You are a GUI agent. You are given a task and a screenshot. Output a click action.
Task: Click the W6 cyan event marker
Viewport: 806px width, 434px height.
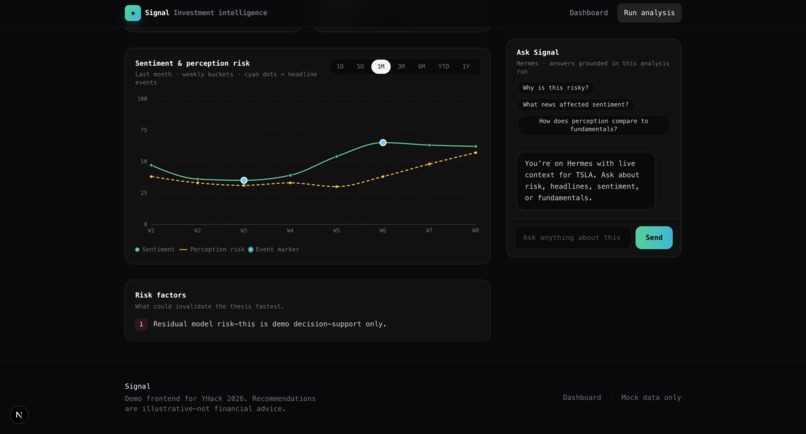click(x=383, y=142)
